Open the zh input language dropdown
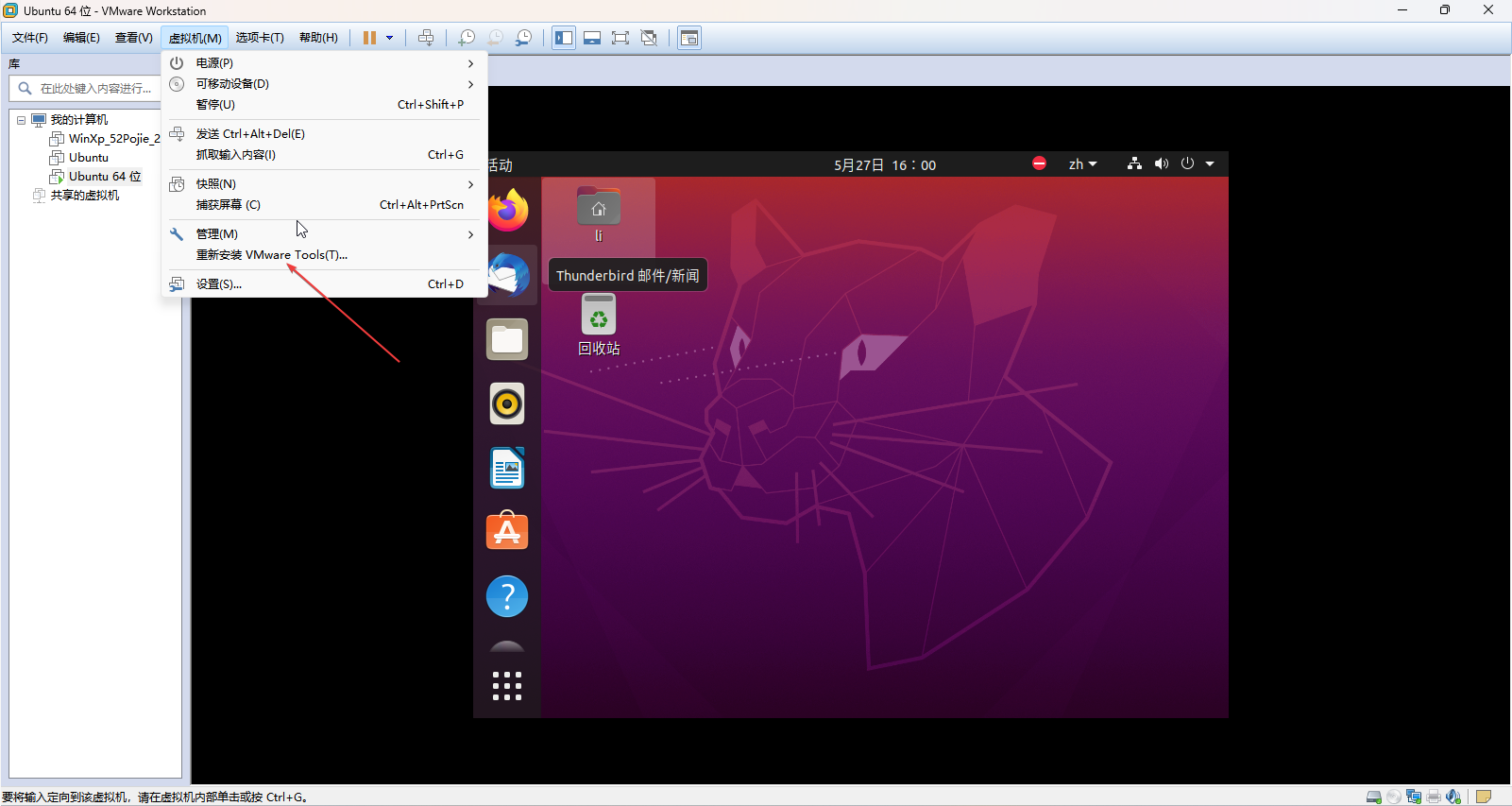Viewport: 1512px width, 806px height. [1082, 164]
